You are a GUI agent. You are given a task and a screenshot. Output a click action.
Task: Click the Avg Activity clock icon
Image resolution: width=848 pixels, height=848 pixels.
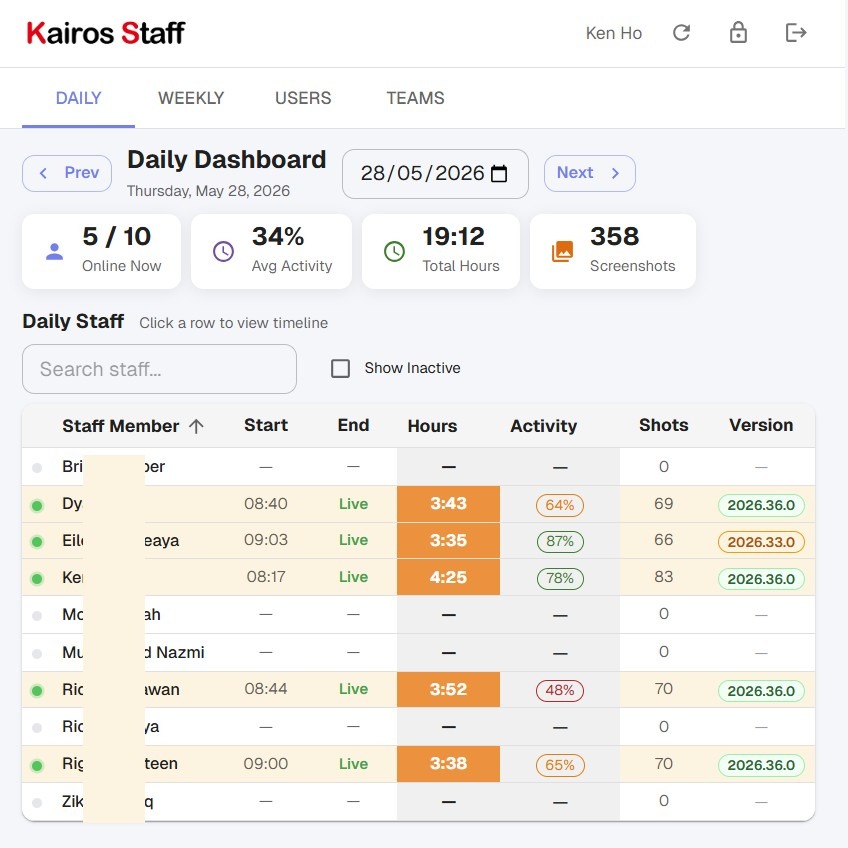[x=223, y=251]
